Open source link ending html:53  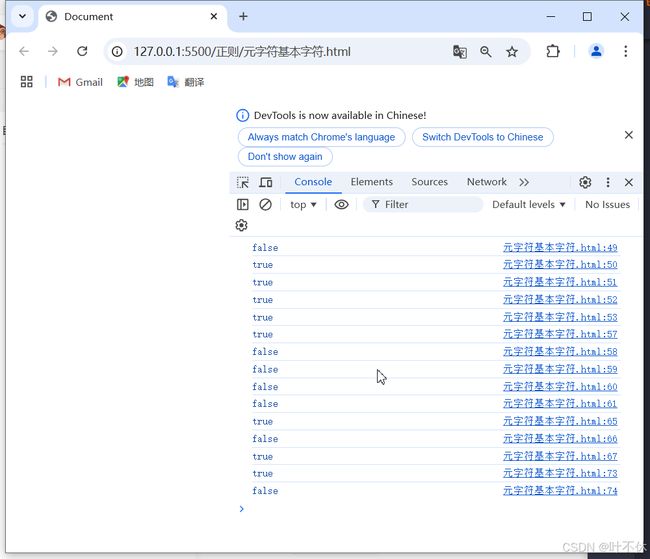point(560,318)
